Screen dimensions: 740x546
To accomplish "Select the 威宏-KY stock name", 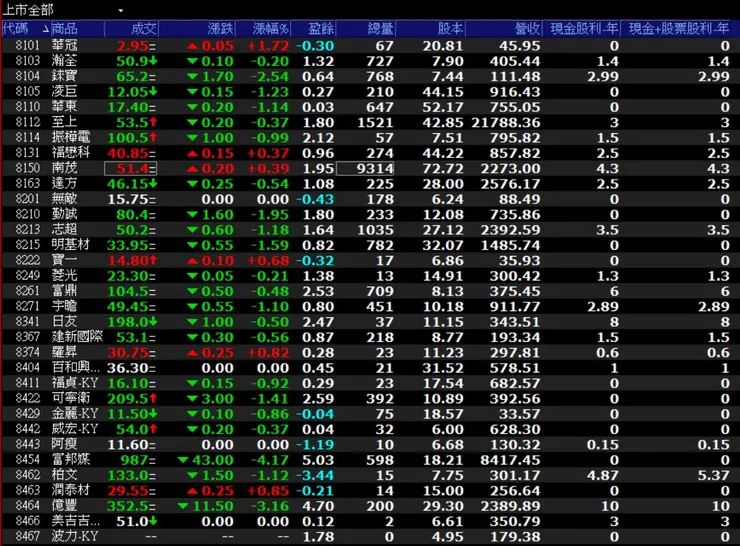I will coord(75,429).
